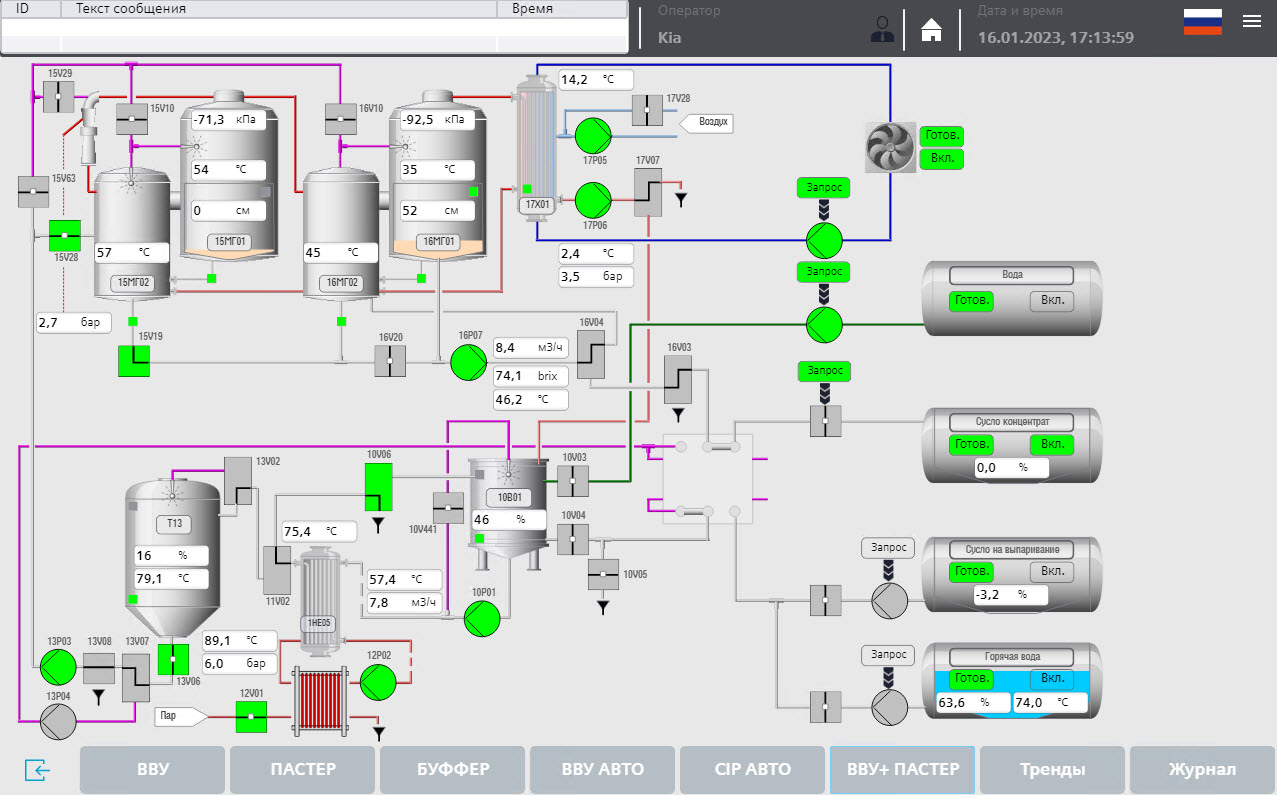
Task: Switch to the Тренды tab
Action: [x=1052, y=770]
